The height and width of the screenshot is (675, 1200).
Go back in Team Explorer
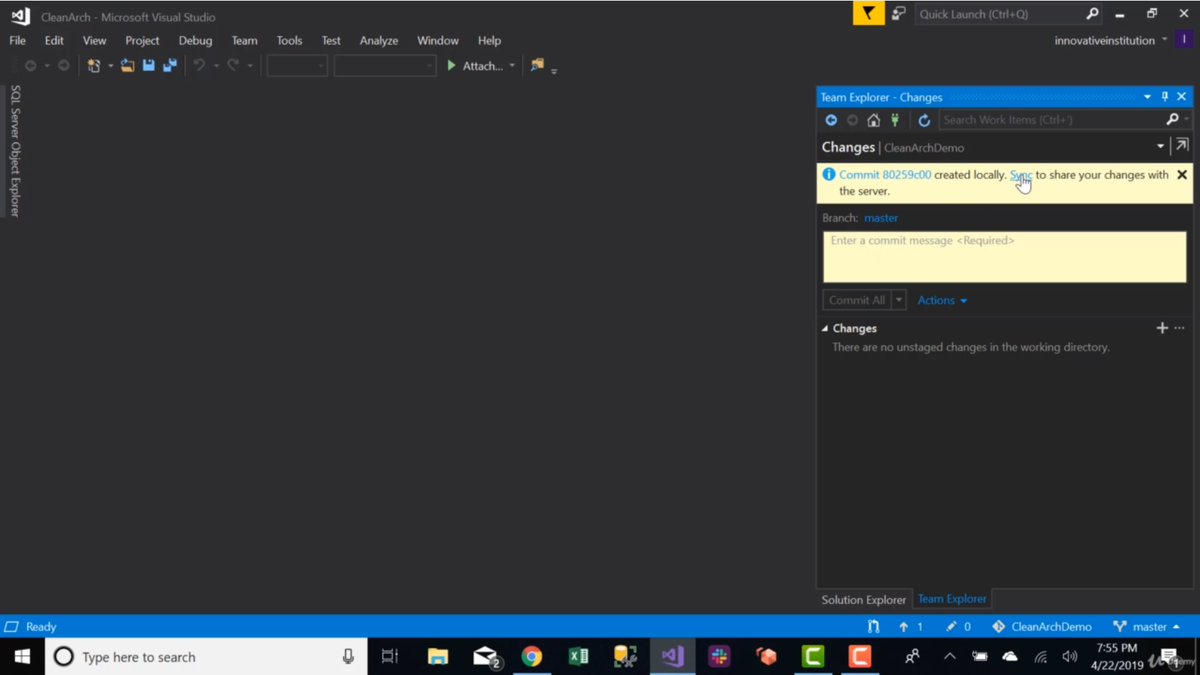(831, 120)
